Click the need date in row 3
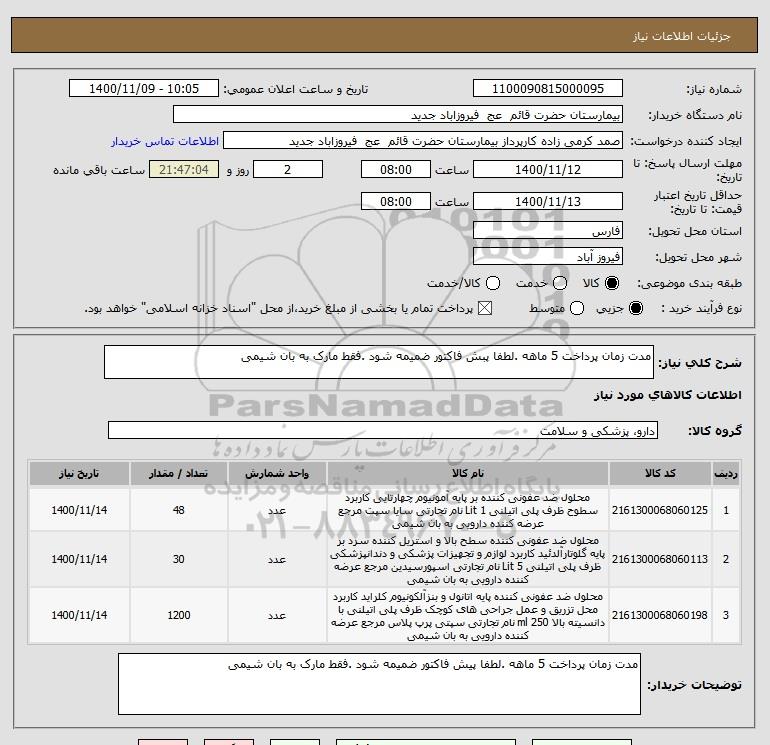This screenshot has width=770, height=745. 79,615
